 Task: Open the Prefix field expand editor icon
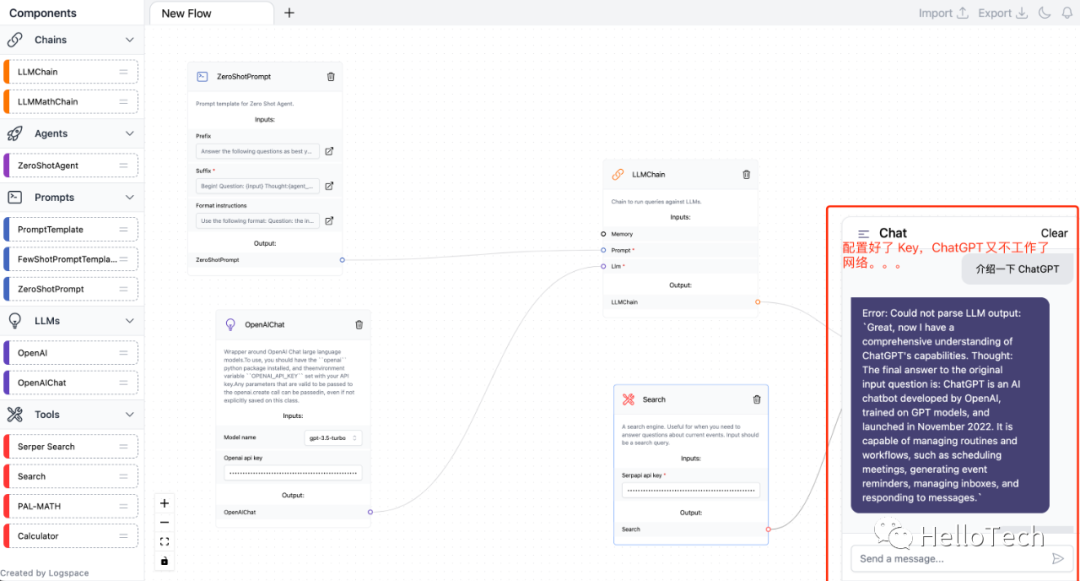click(x=329, y=151)
